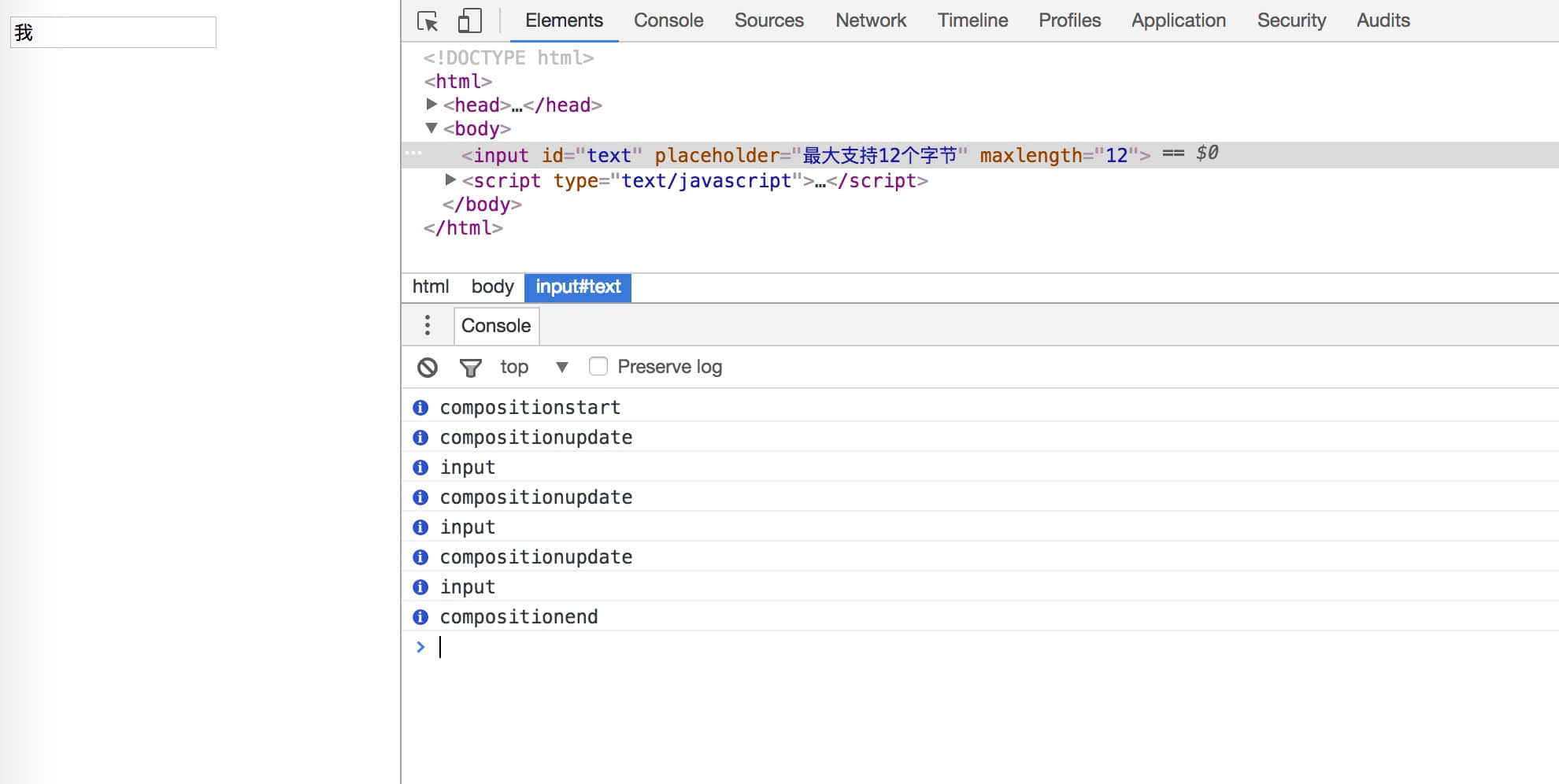Expand the script element node
1559x784 pixels.
coord(450,179)
